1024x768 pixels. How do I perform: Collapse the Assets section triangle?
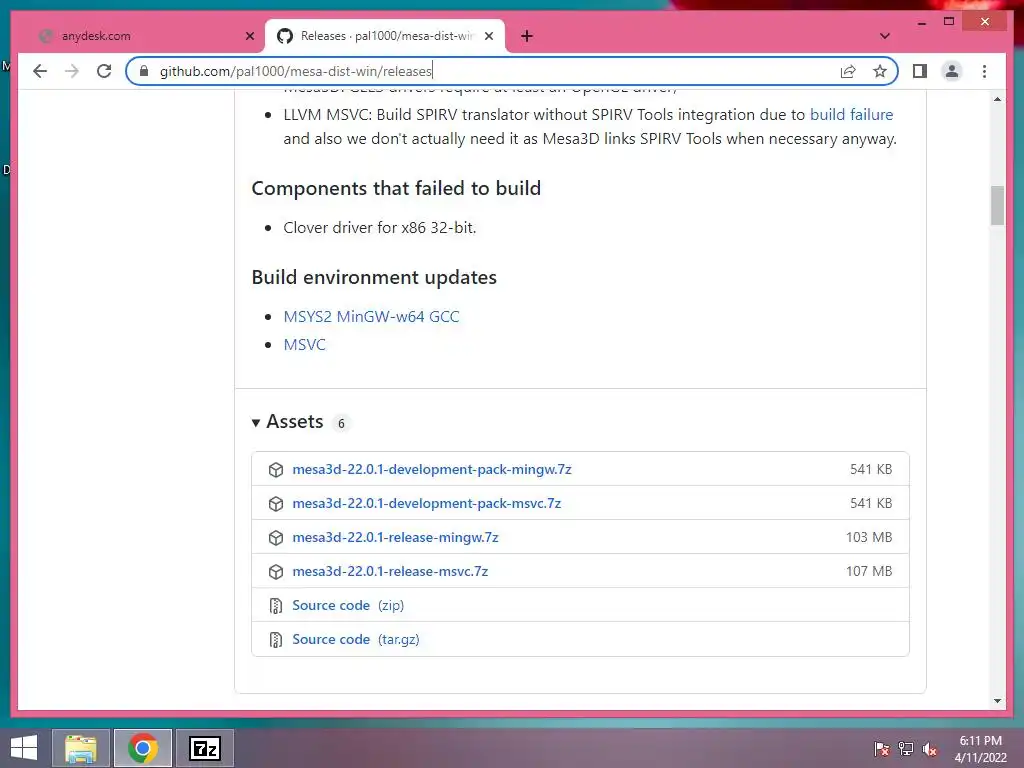point(256,423)
